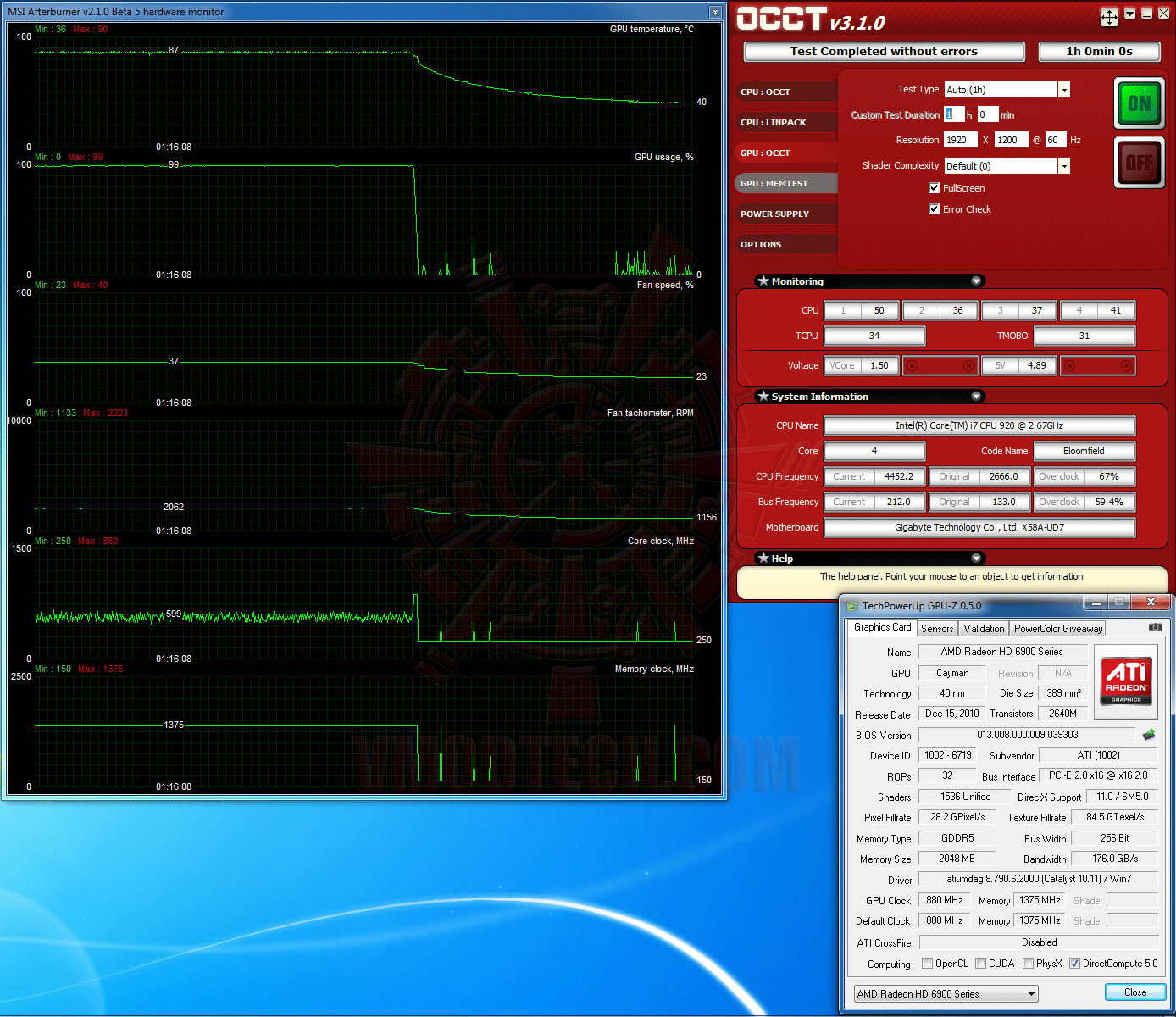Switch to the Sensors tab in GPU-Z
The height and width of the screenshot is (1017, 1176).
[x=937, y=628]
